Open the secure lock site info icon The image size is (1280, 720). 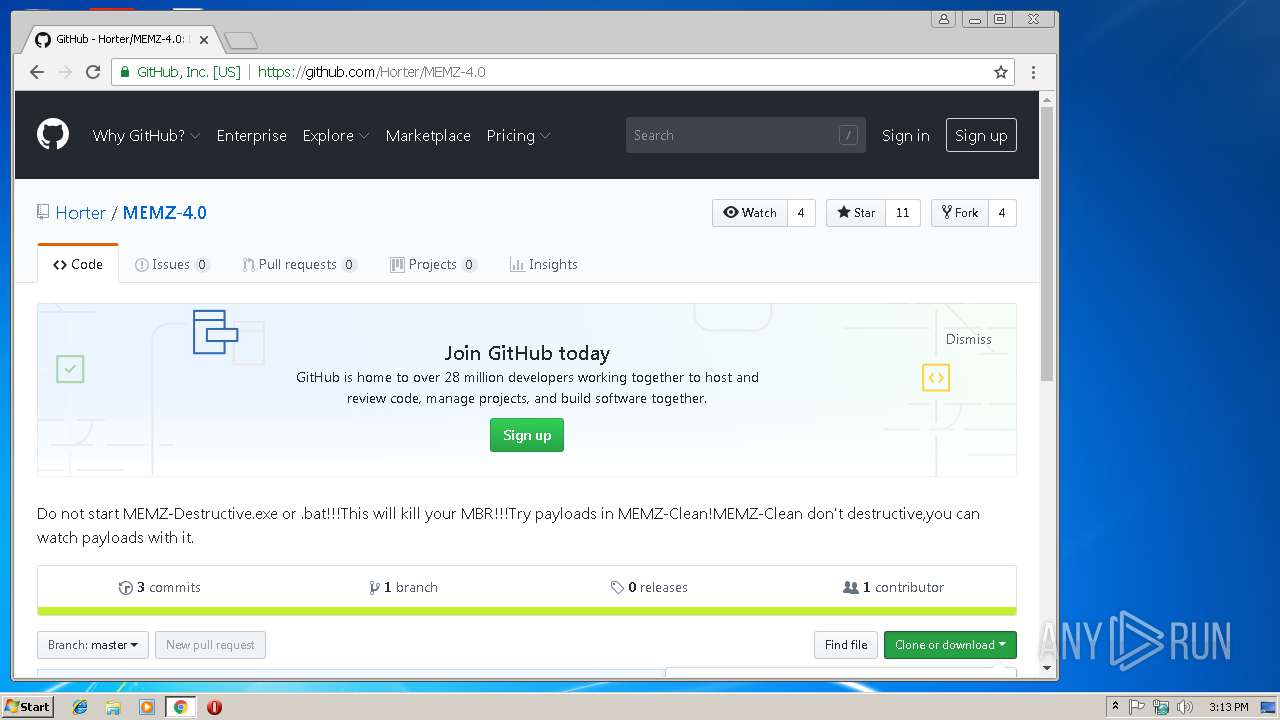pyautogui.click(x=125, y=72)
